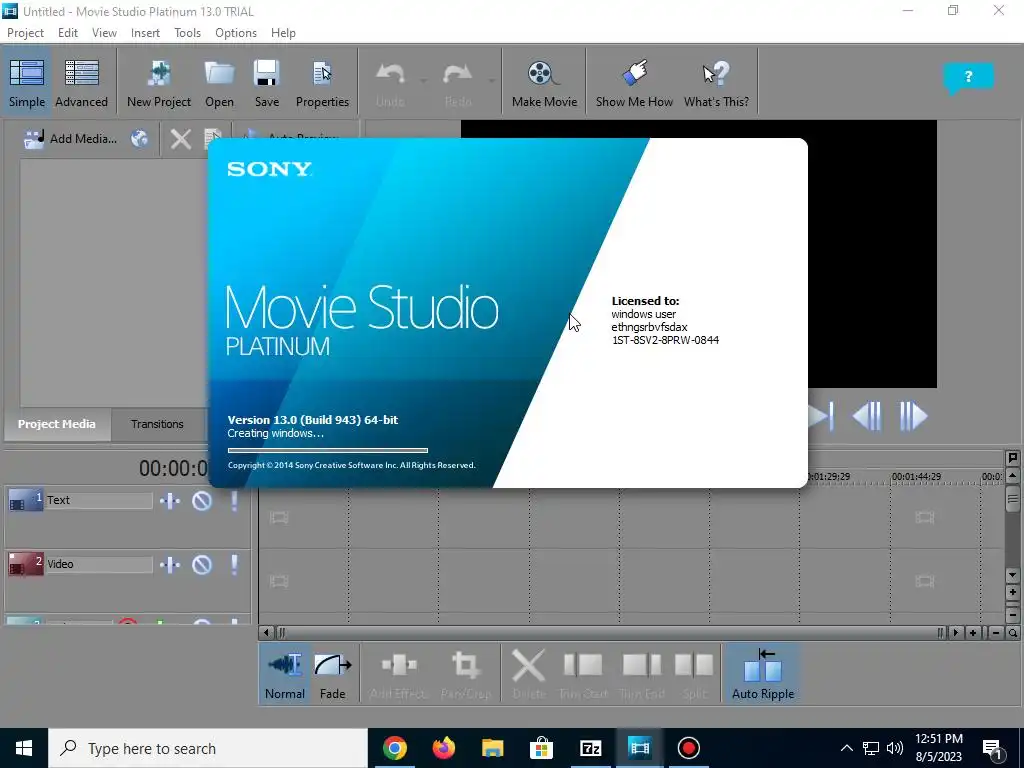1024x768 pixels.
Task: Click the marker flag icon above scrollbar
Action: click(1012, 457)
